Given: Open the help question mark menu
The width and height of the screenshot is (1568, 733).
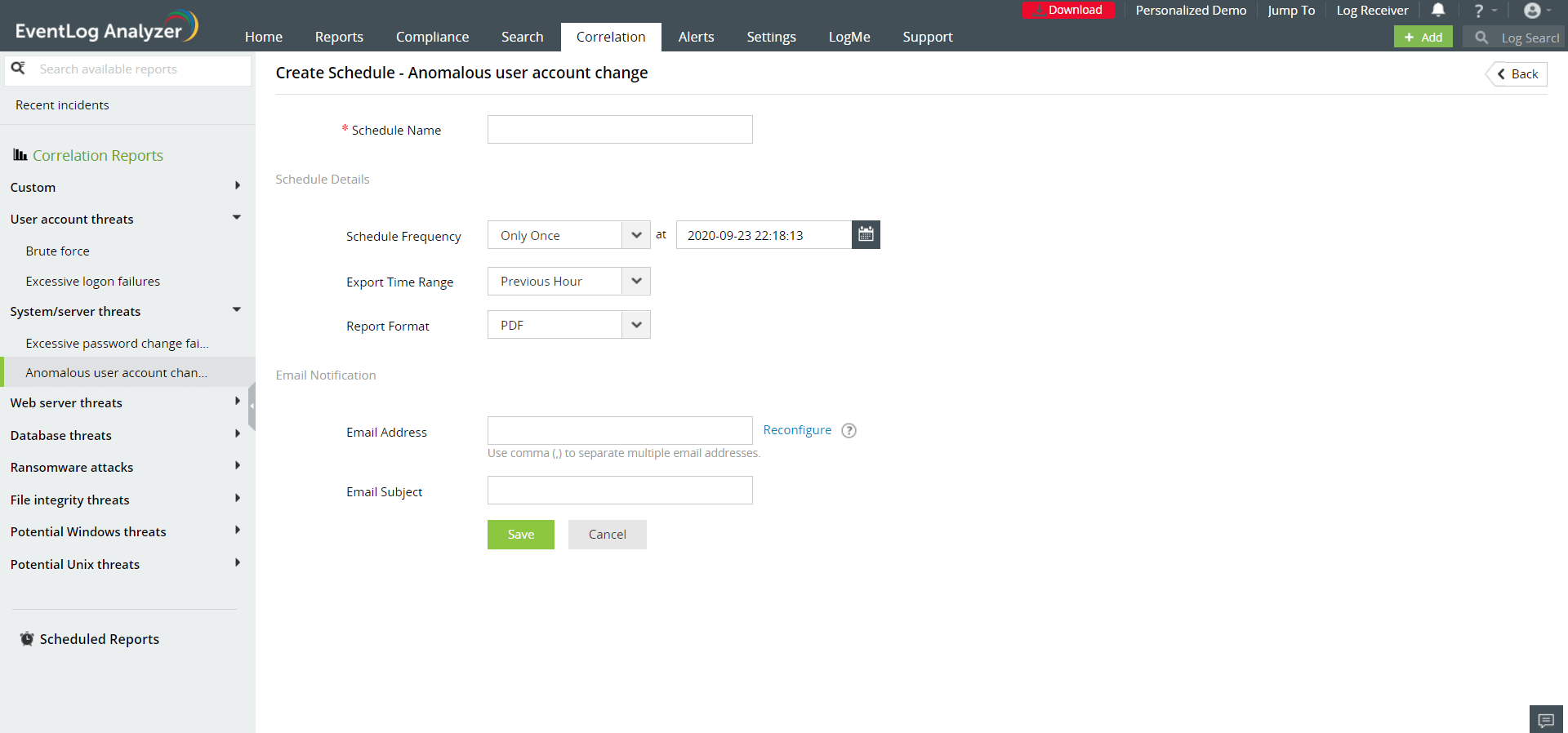Looking at the screenshot, I should [1485, 11].
